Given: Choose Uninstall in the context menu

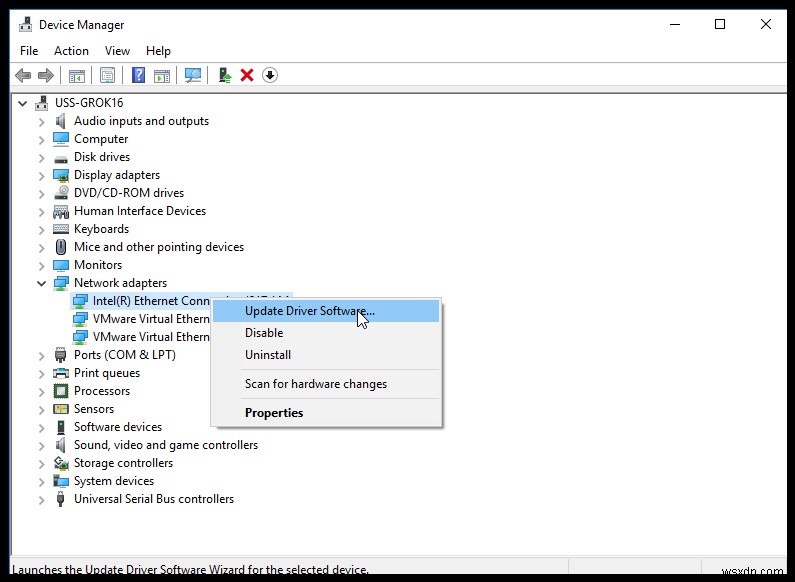Looking at the screenshot, I should tap(326, 355).
